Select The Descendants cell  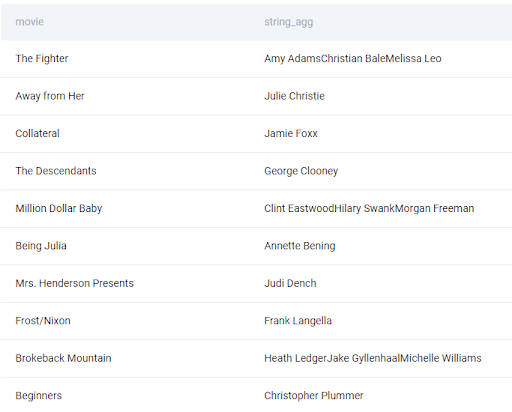(x=56, y=171)
